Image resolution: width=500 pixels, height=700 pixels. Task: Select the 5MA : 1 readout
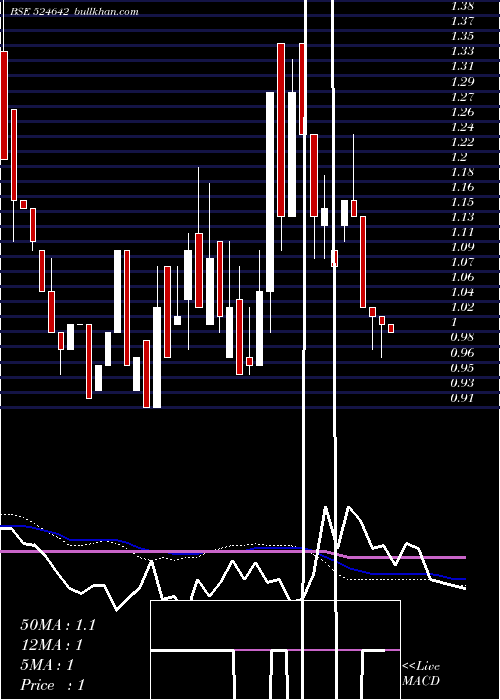tap(47, 665)
